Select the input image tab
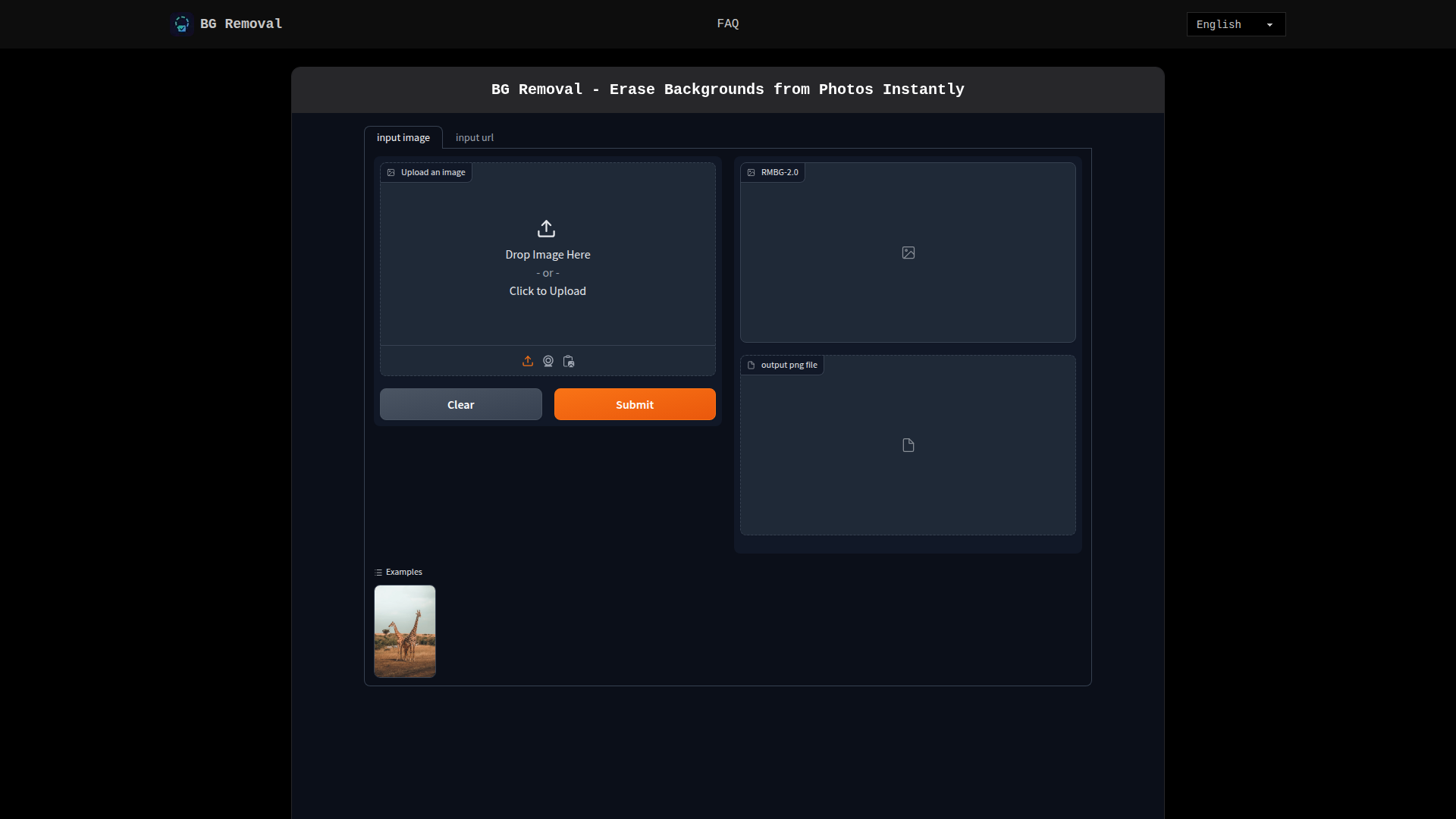The width and height of the screenshot is (1456, 819). (403, 137)
